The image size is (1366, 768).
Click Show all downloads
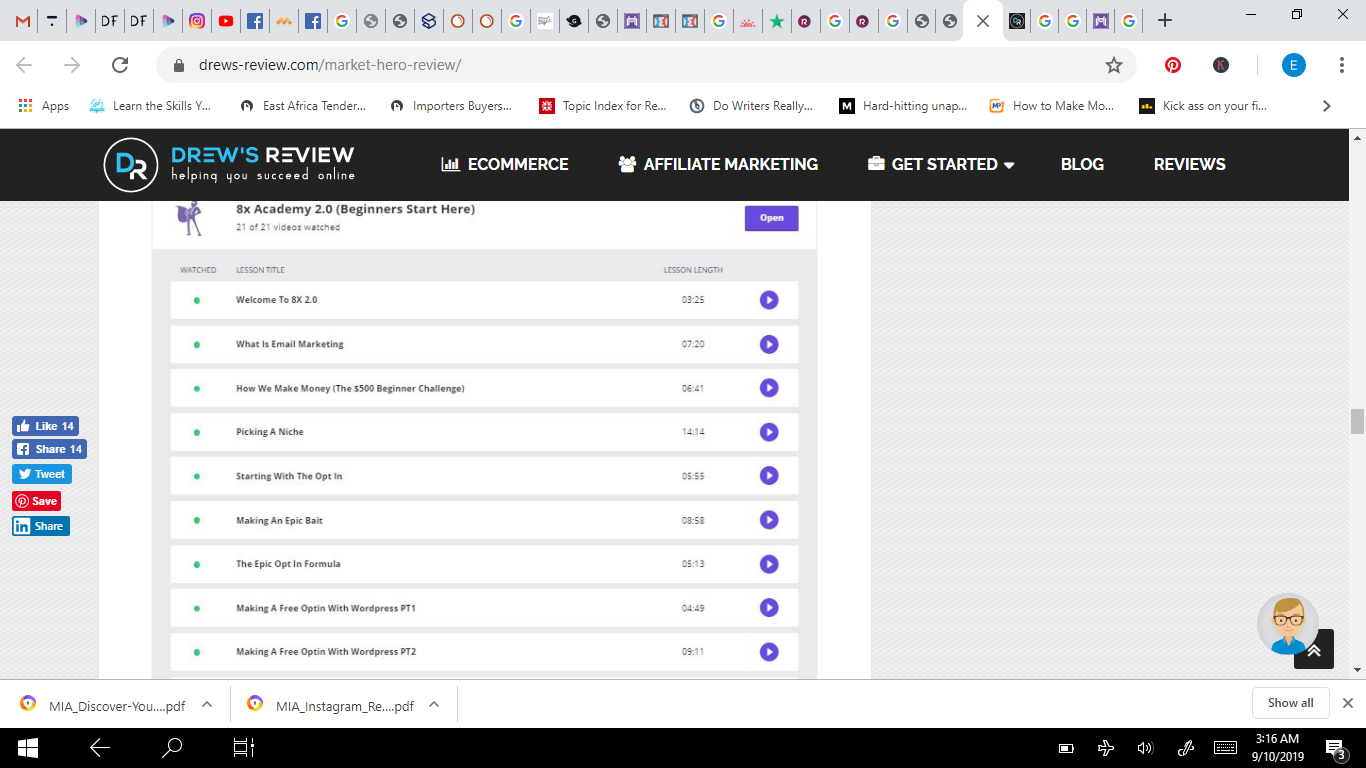(x=1290, y=703)
